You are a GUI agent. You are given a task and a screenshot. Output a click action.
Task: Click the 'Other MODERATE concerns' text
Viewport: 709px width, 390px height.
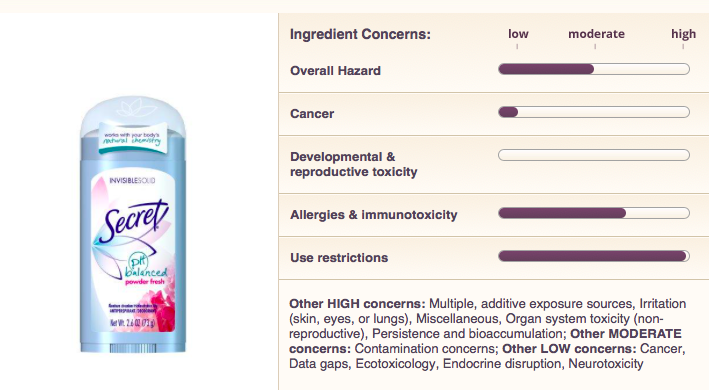485,341
